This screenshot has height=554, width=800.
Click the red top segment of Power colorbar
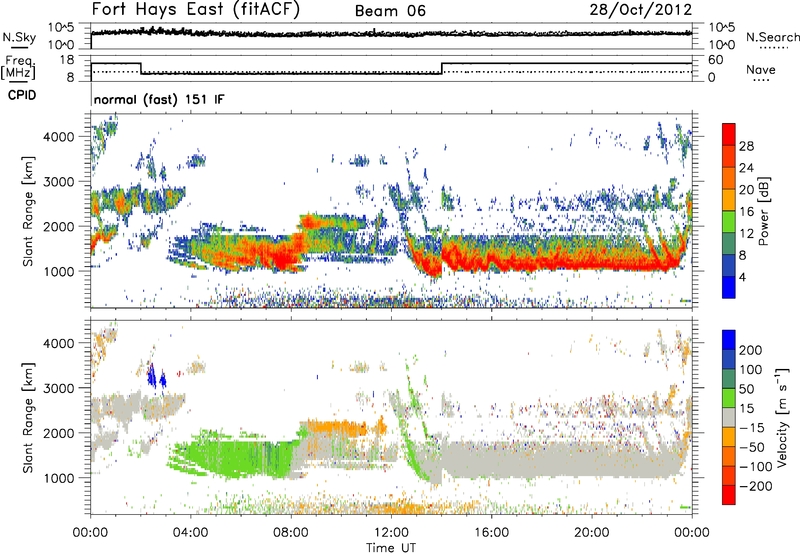coord(729,134)
